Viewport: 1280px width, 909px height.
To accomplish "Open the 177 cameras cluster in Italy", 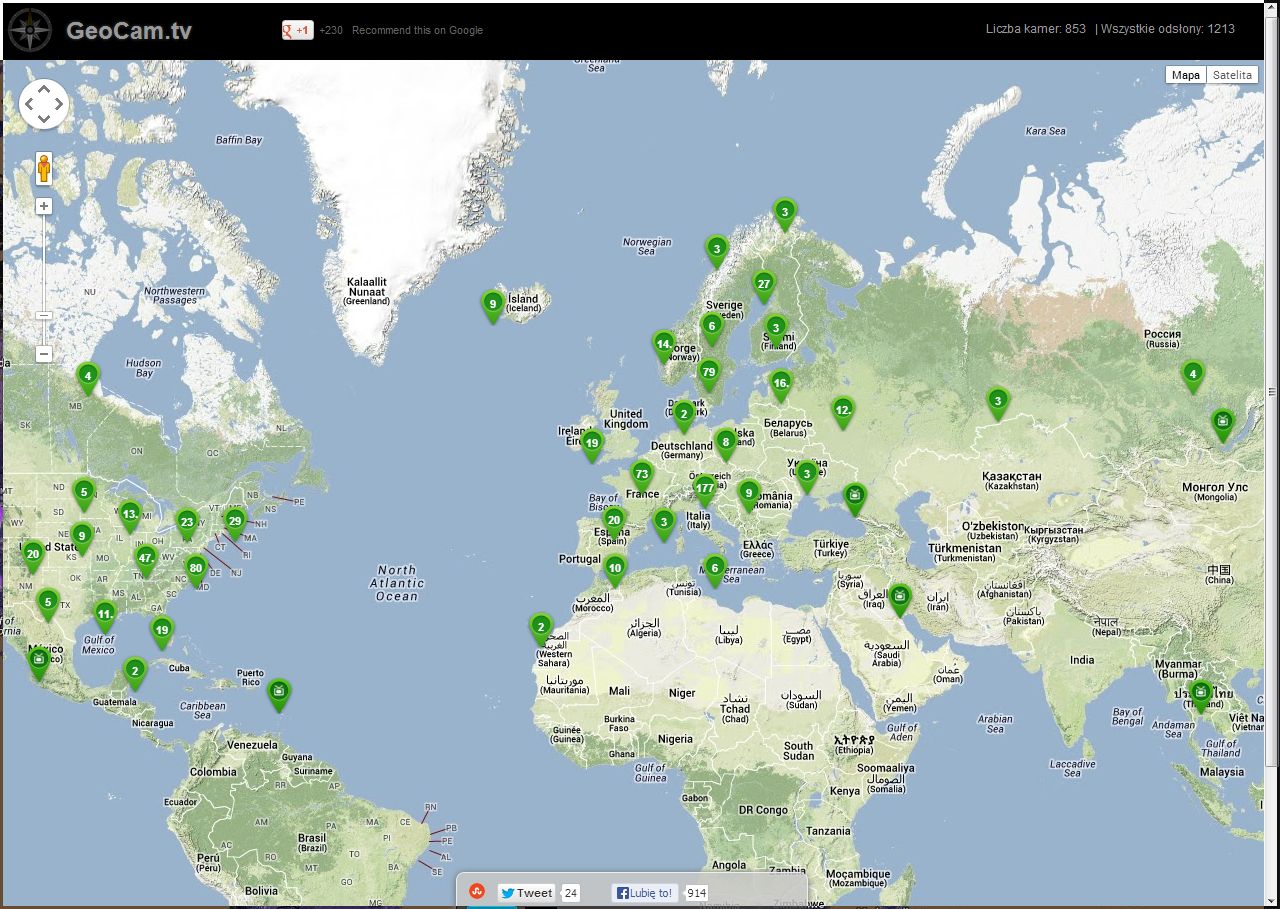I will (705, 490).
